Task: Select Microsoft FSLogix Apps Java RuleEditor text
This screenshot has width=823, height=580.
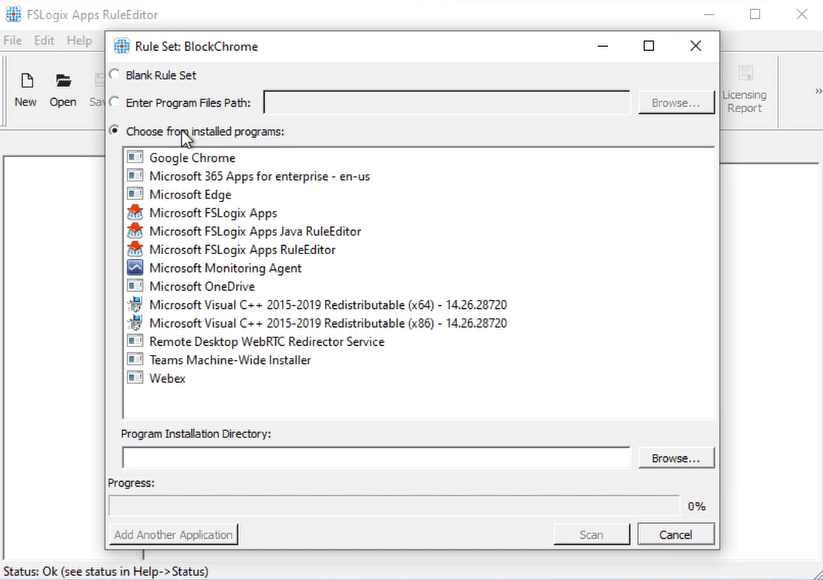Action: [x=255, y=231]
